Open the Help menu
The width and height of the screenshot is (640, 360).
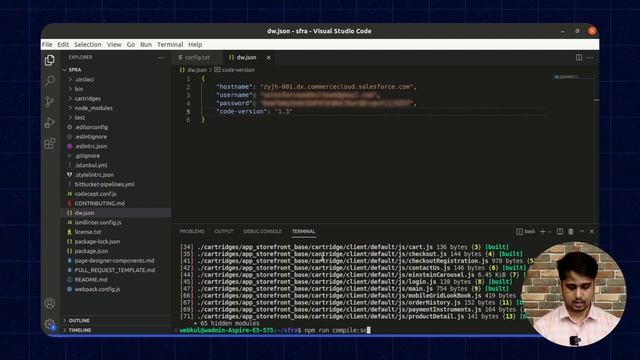click(x=195, y=44)
